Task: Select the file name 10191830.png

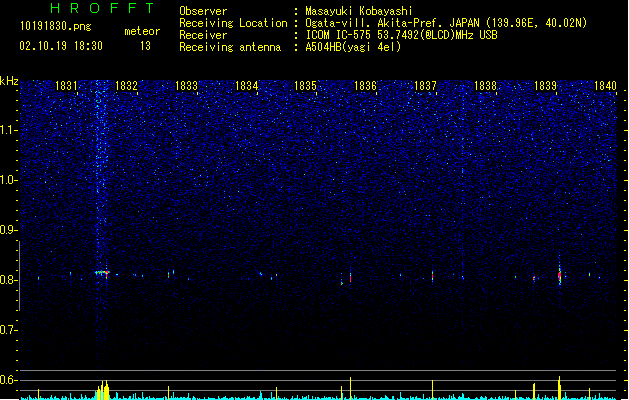Action: pyautogui.click(x=56, y=26)
